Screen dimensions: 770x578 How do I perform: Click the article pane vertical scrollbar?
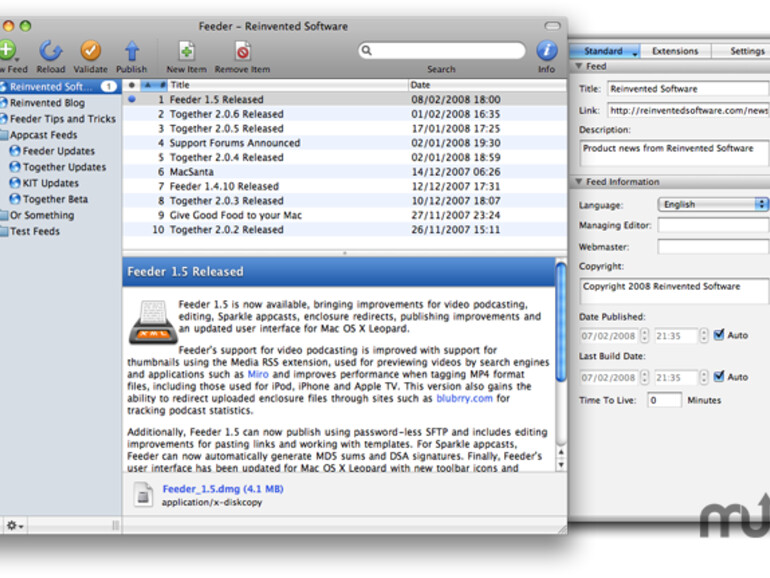pyautogui.click(x=561, y=322)
